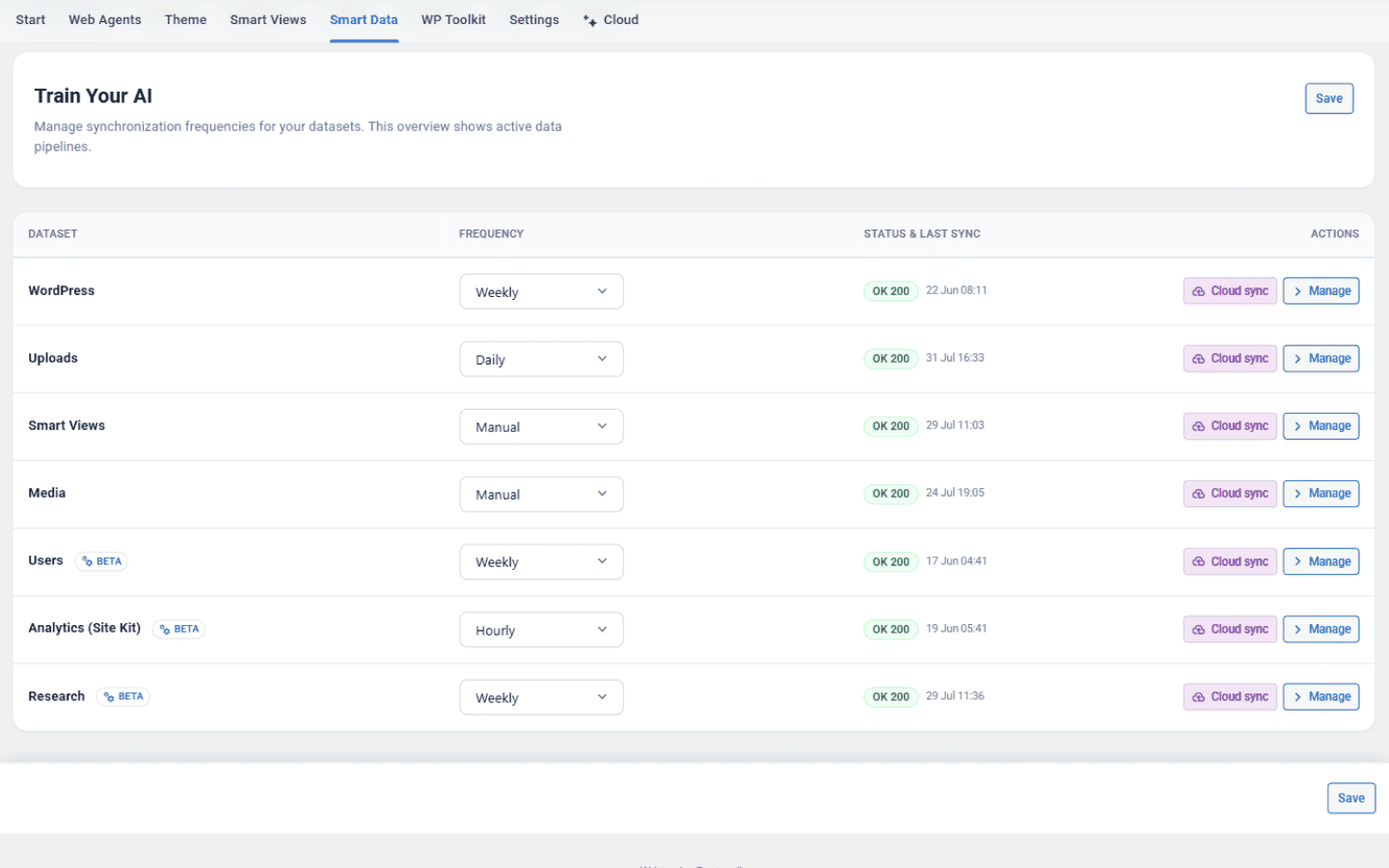Open the Settings tab

pos(534,19)
